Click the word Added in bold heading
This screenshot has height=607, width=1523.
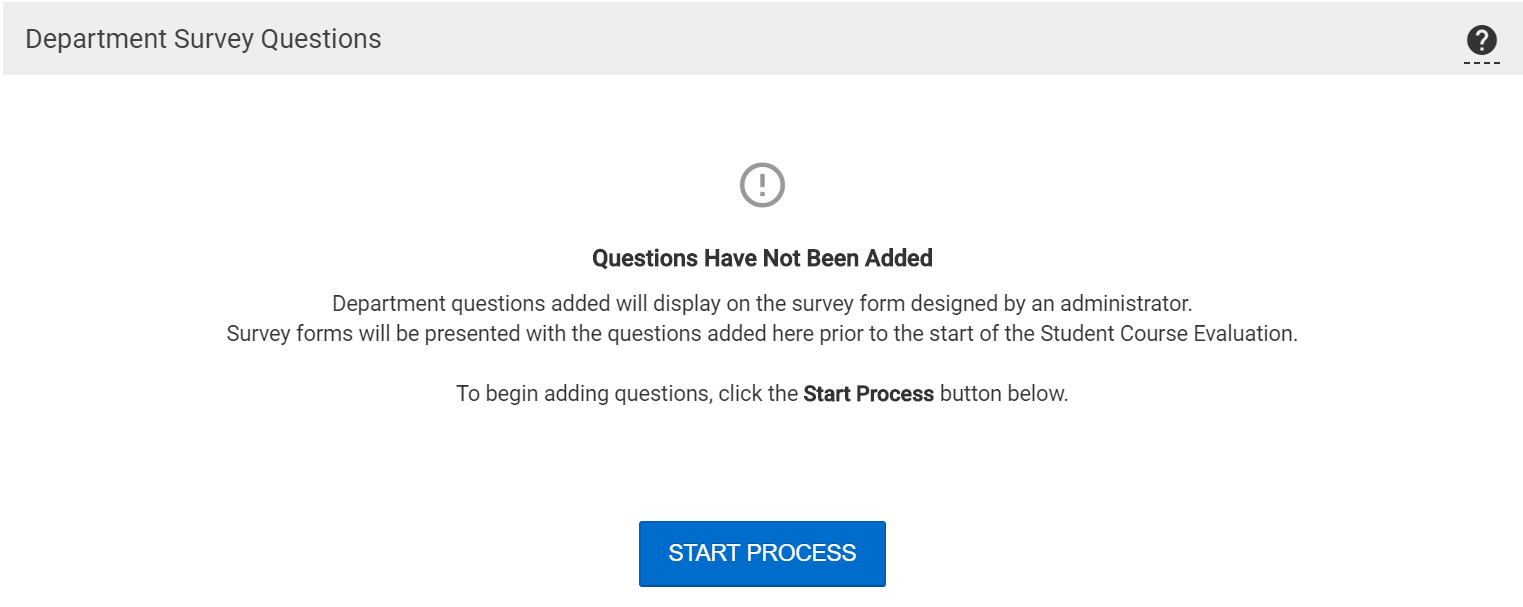899,258
